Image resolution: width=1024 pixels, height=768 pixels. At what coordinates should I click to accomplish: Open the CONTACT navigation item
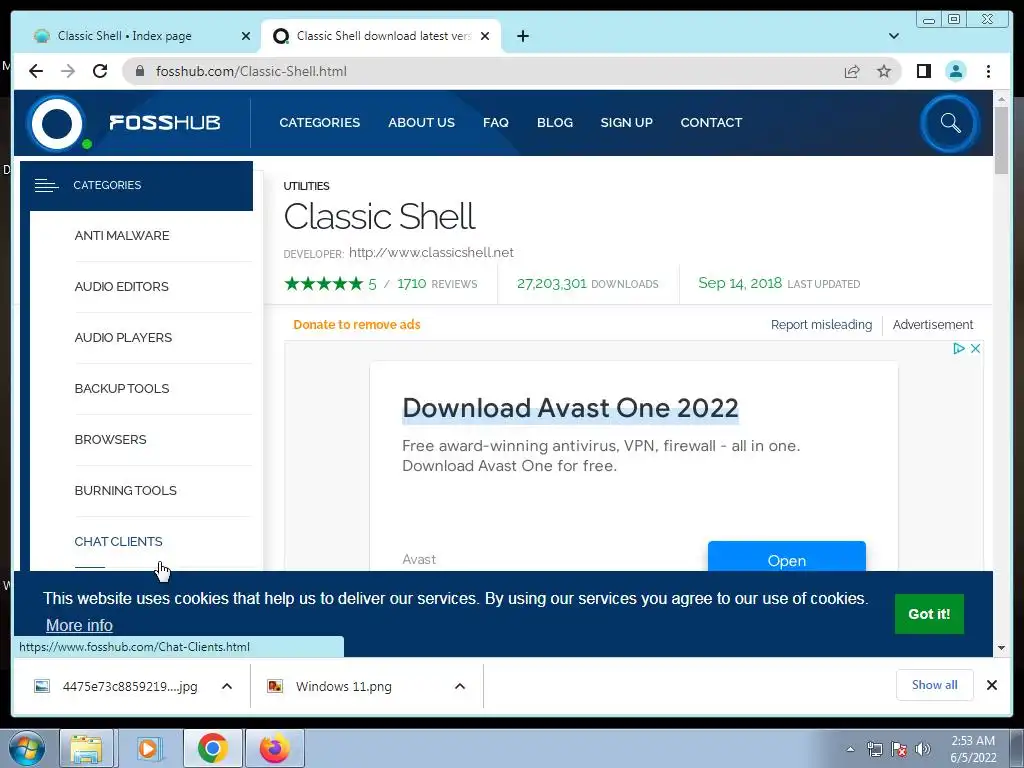(711, 123)
